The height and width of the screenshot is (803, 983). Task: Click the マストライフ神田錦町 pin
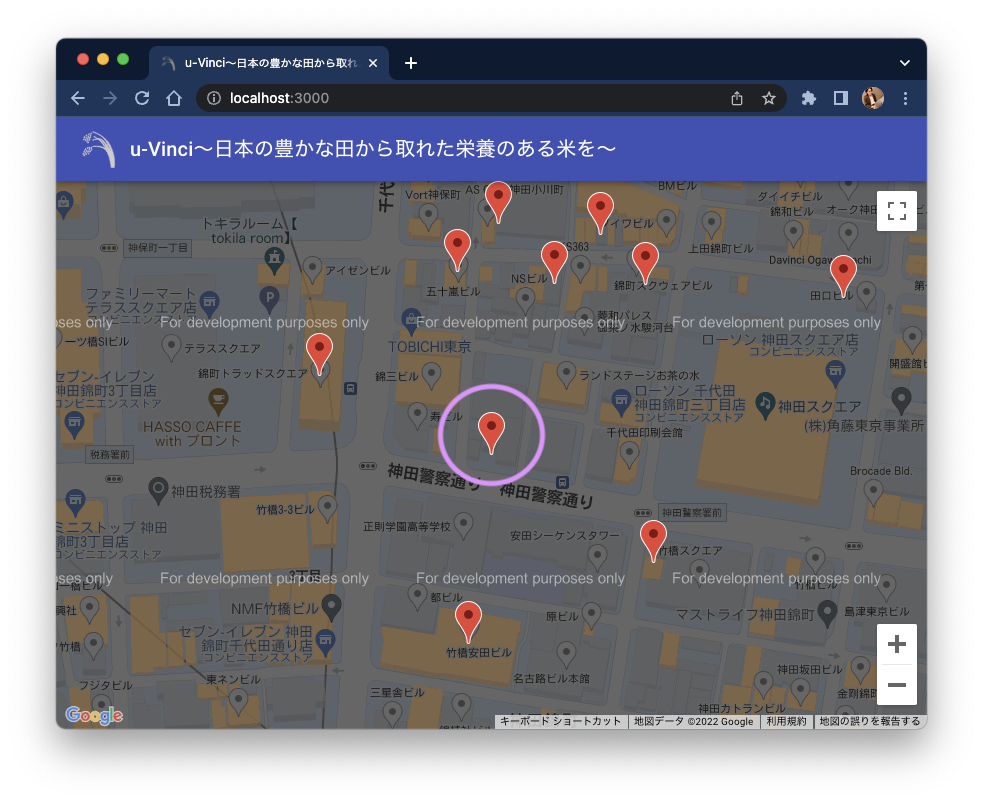pos(828,612)
